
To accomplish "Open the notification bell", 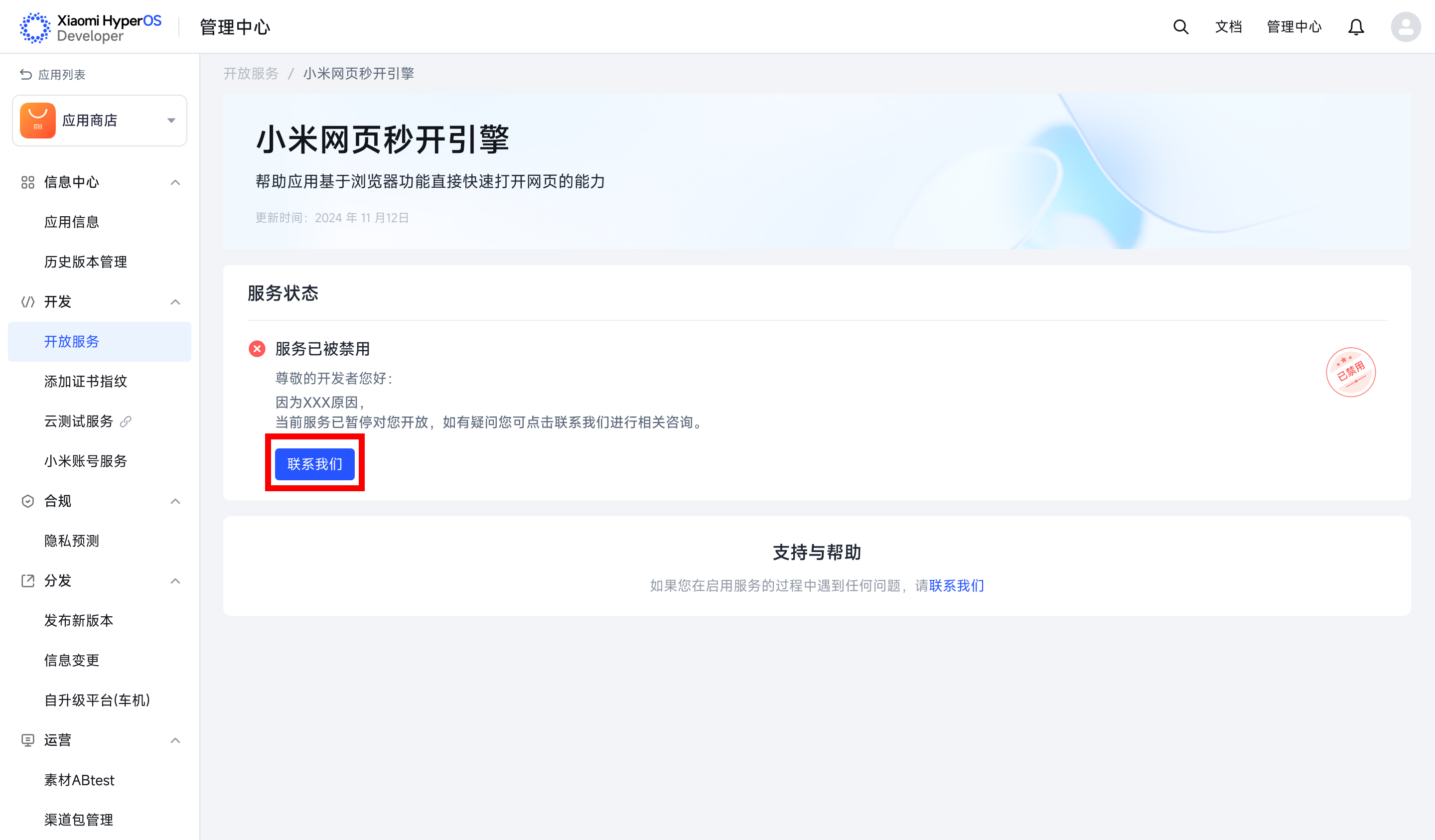I will pyautogui.click(x=1356, y=27).
